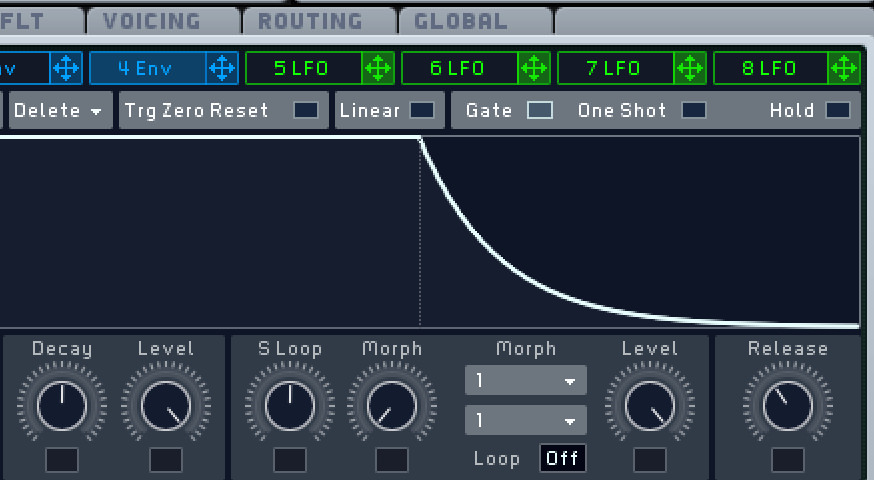
Task: Open the first Morph dropdown
Action: click(x=526, y=381)
